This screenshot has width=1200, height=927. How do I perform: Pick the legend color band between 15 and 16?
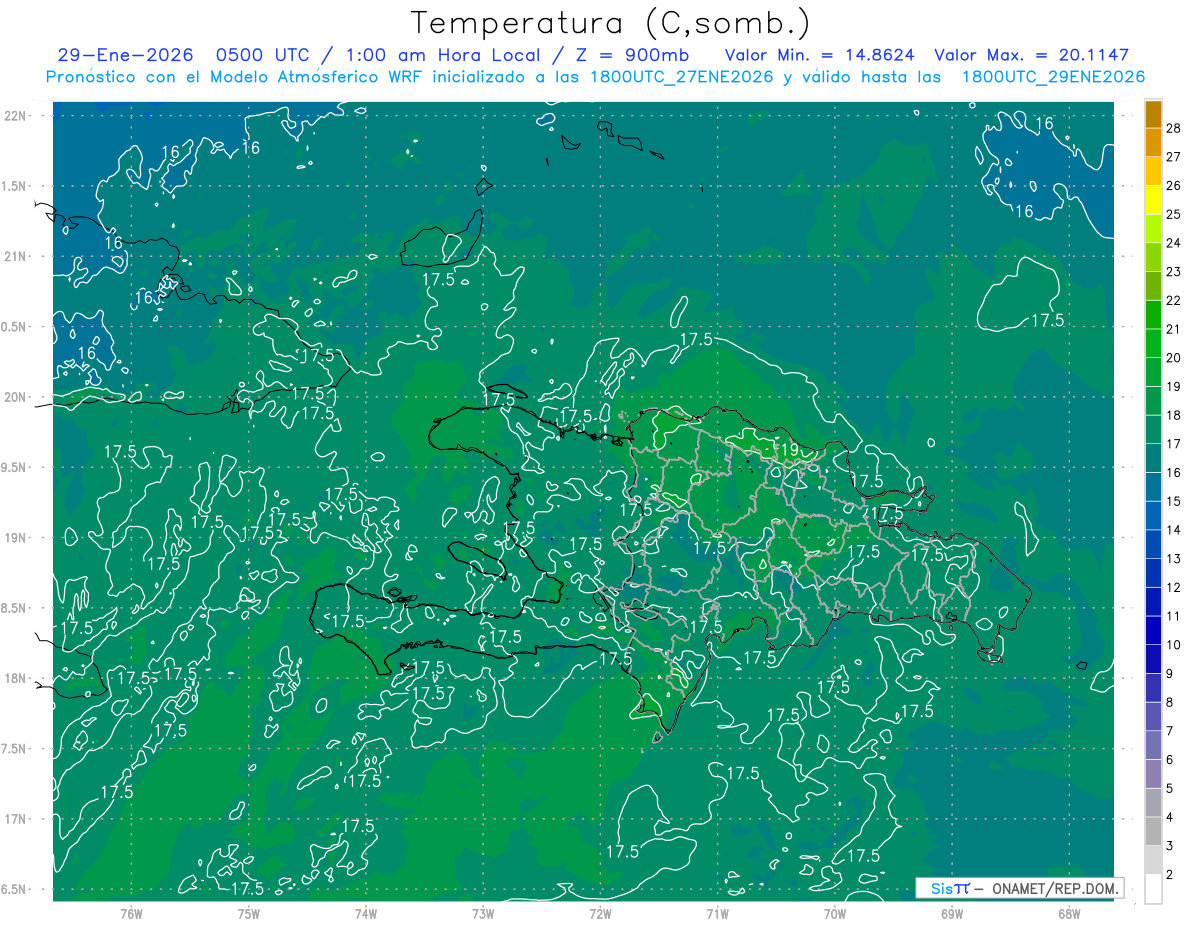point(1153,486)
